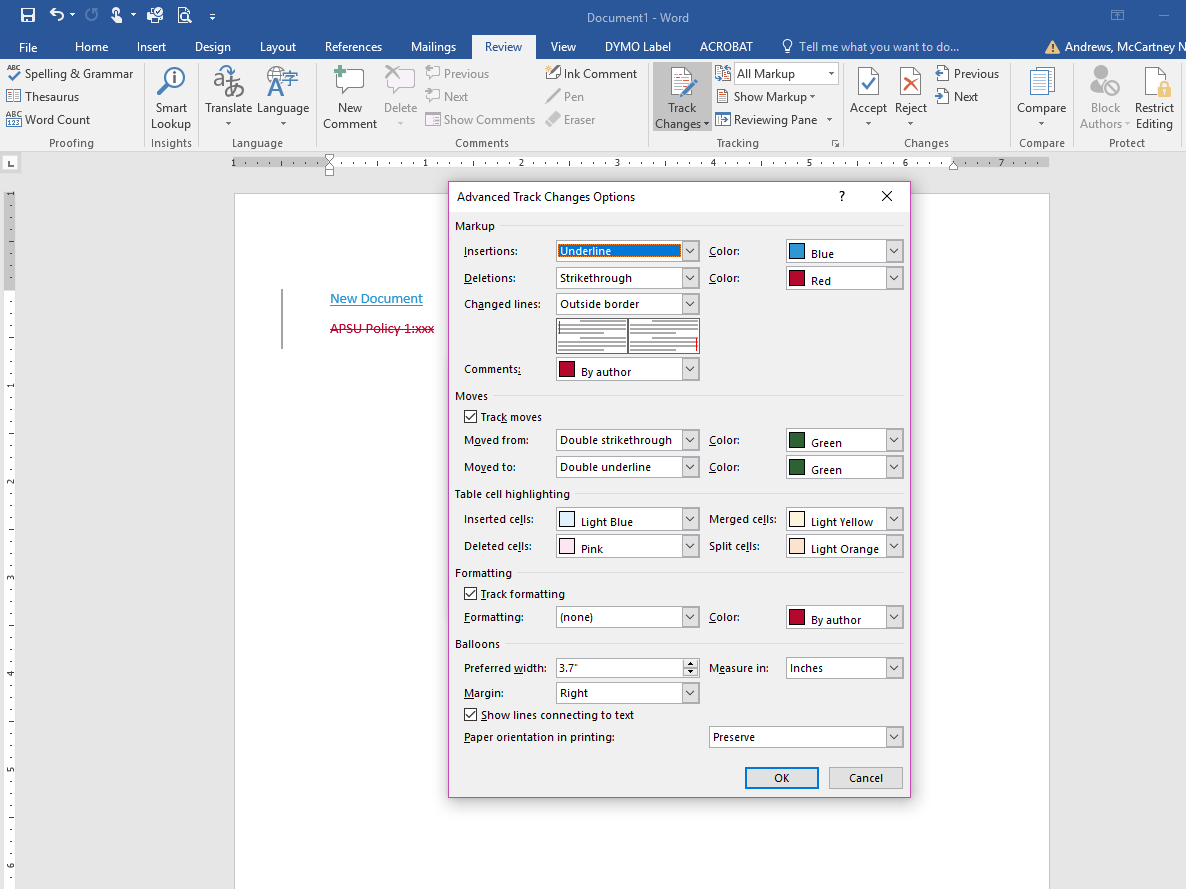
Task: Save document using Quick Access icon
Action: (x=28, y=15)
